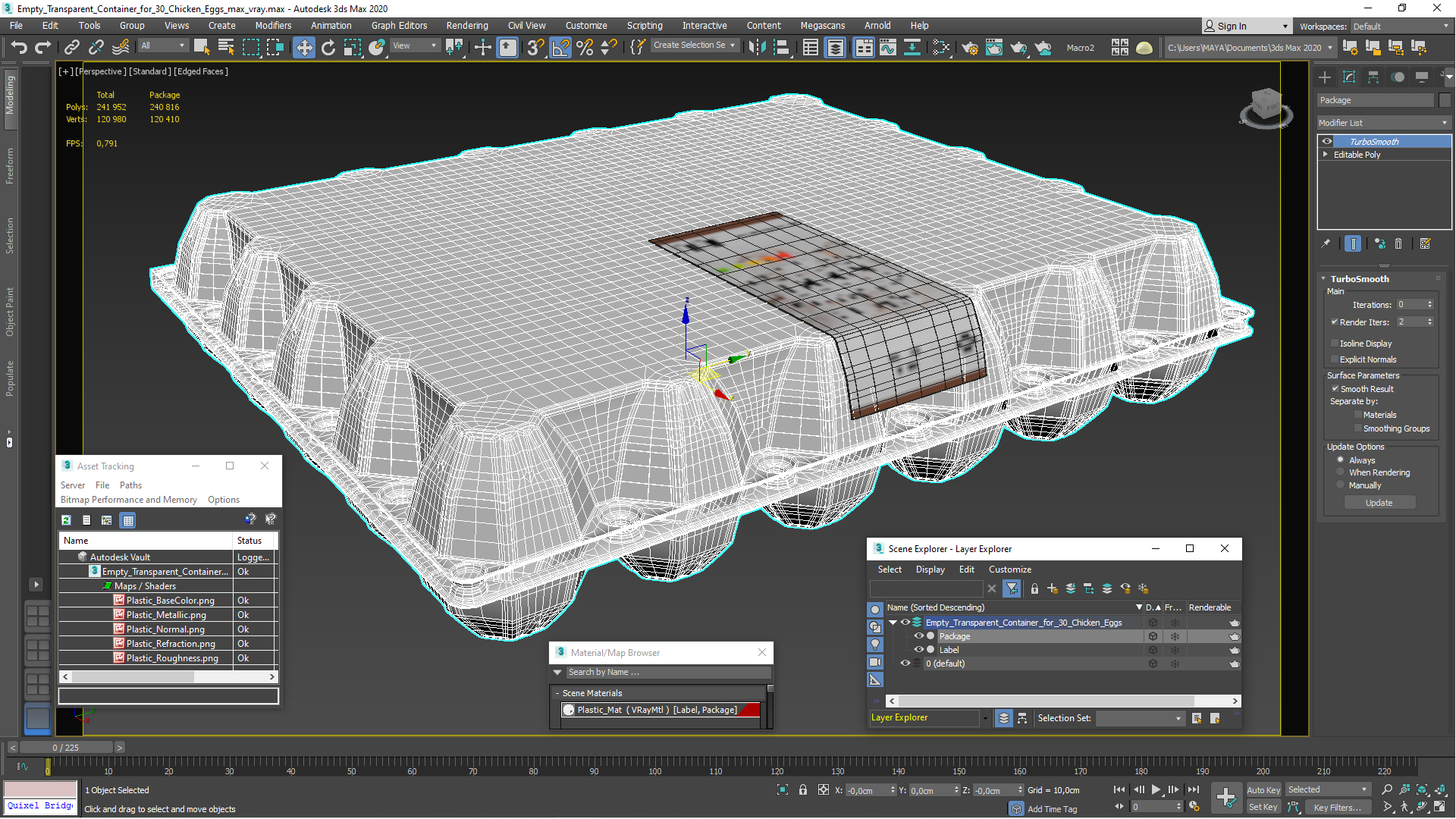This screenshot has height=819, width=1456.
Task: Toggle the Angle Snap tool
Action: 560,47
